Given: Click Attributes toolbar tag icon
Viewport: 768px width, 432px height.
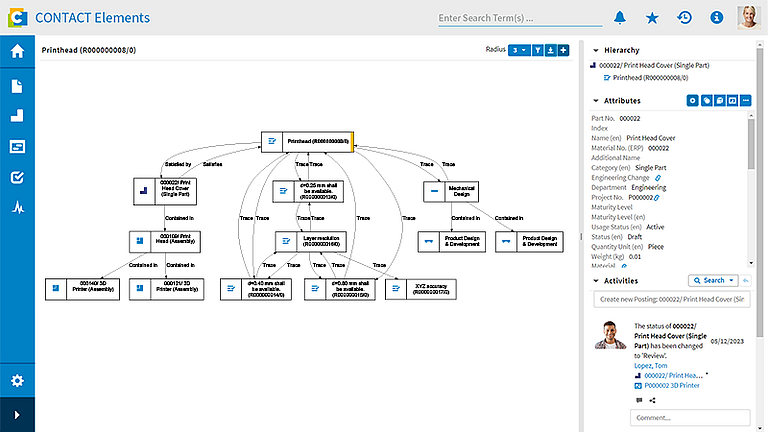Looking at the screenshot, I should click(706, 100).
